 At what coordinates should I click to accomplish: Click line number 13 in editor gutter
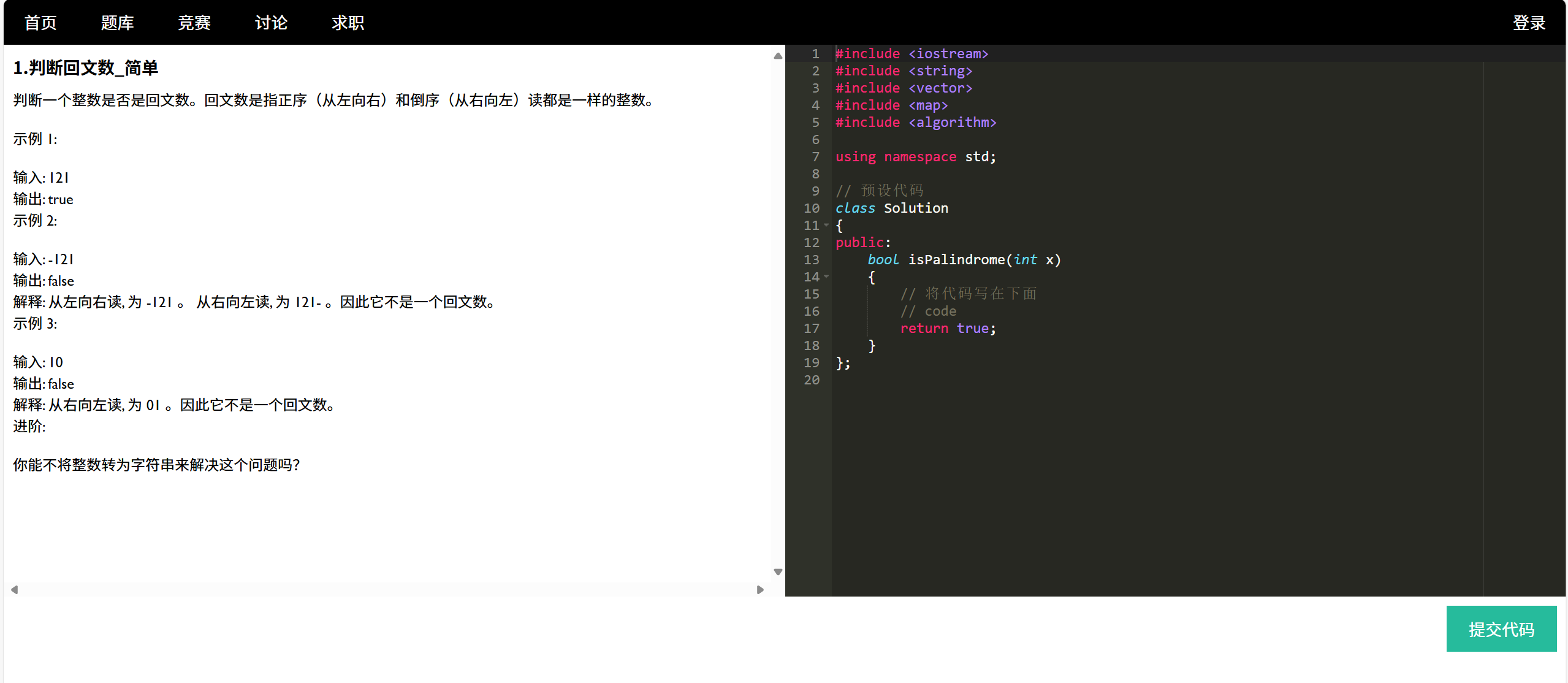811,260
